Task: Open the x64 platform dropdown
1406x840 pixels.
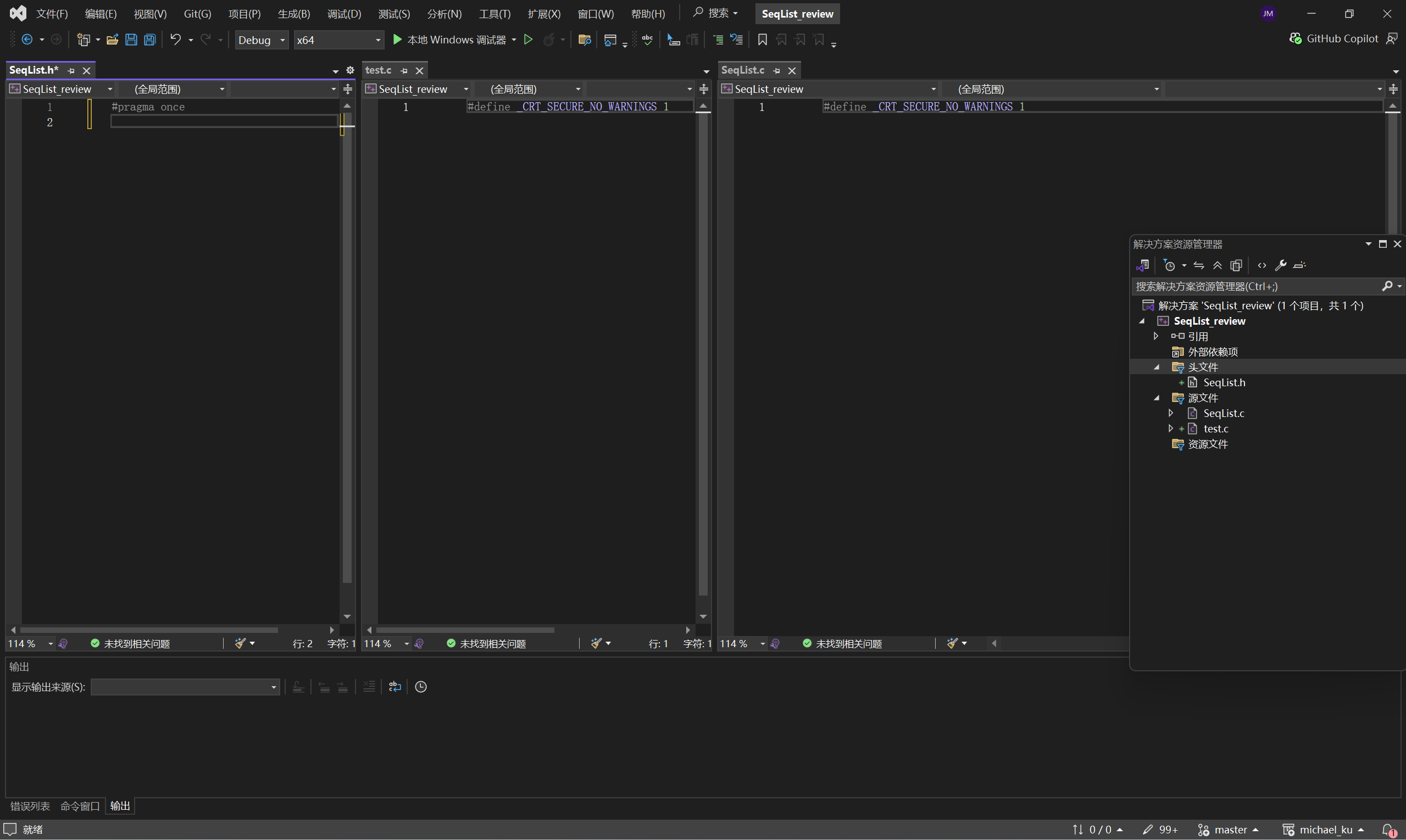Action: coord(338,40)
